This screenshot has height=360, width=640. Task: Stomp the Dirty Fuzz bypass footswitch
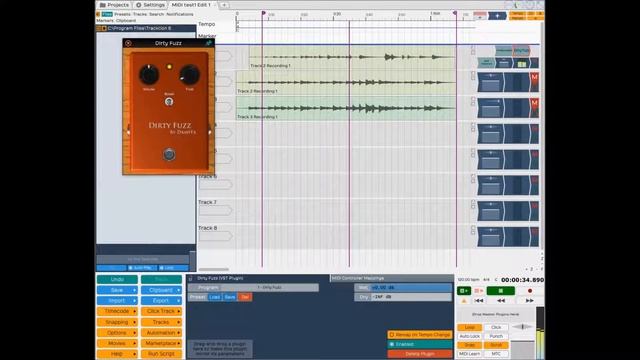coord(169,154)
